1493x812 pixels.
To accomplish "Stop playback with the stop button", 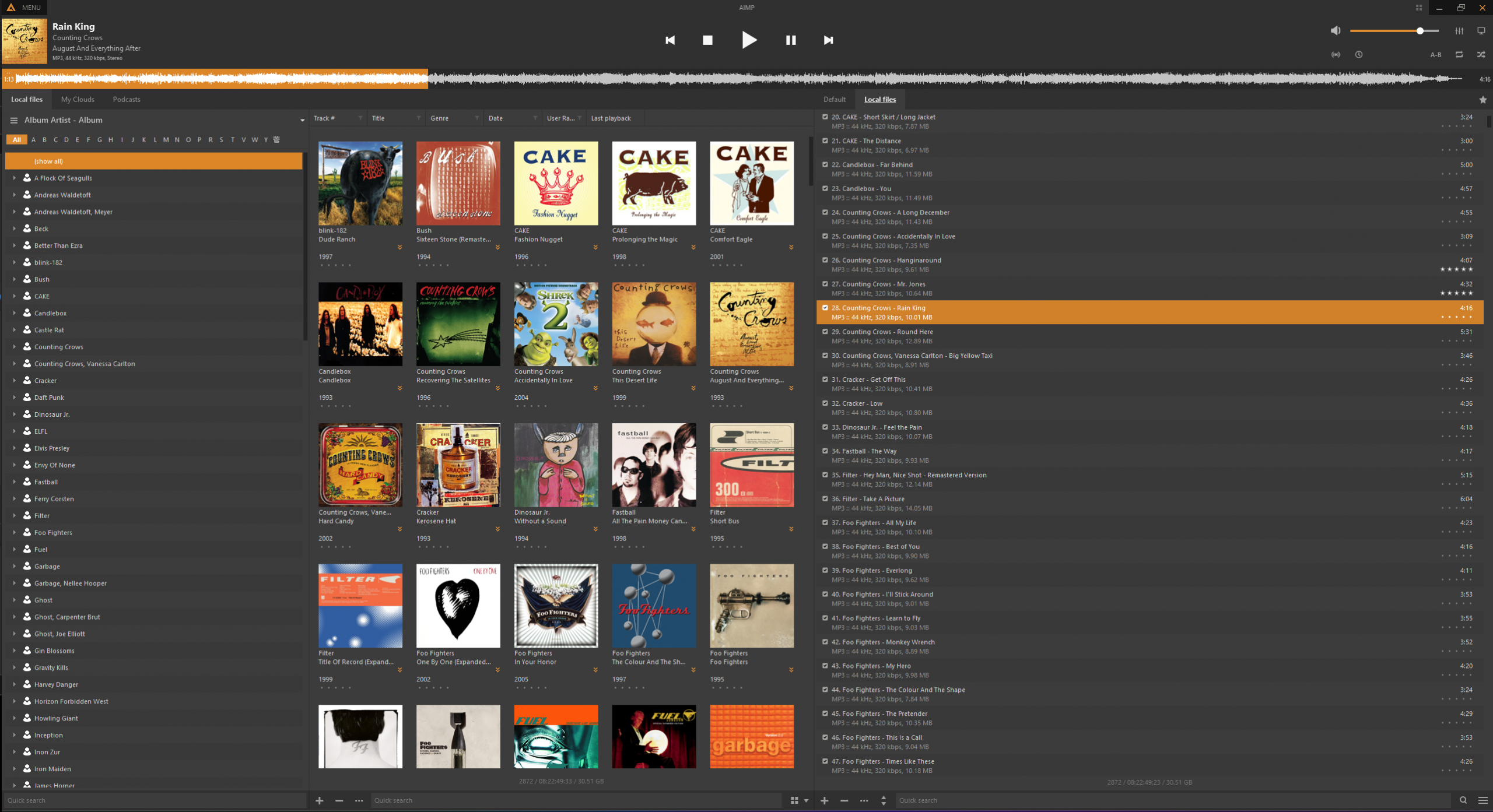I will tap(707, 40).
